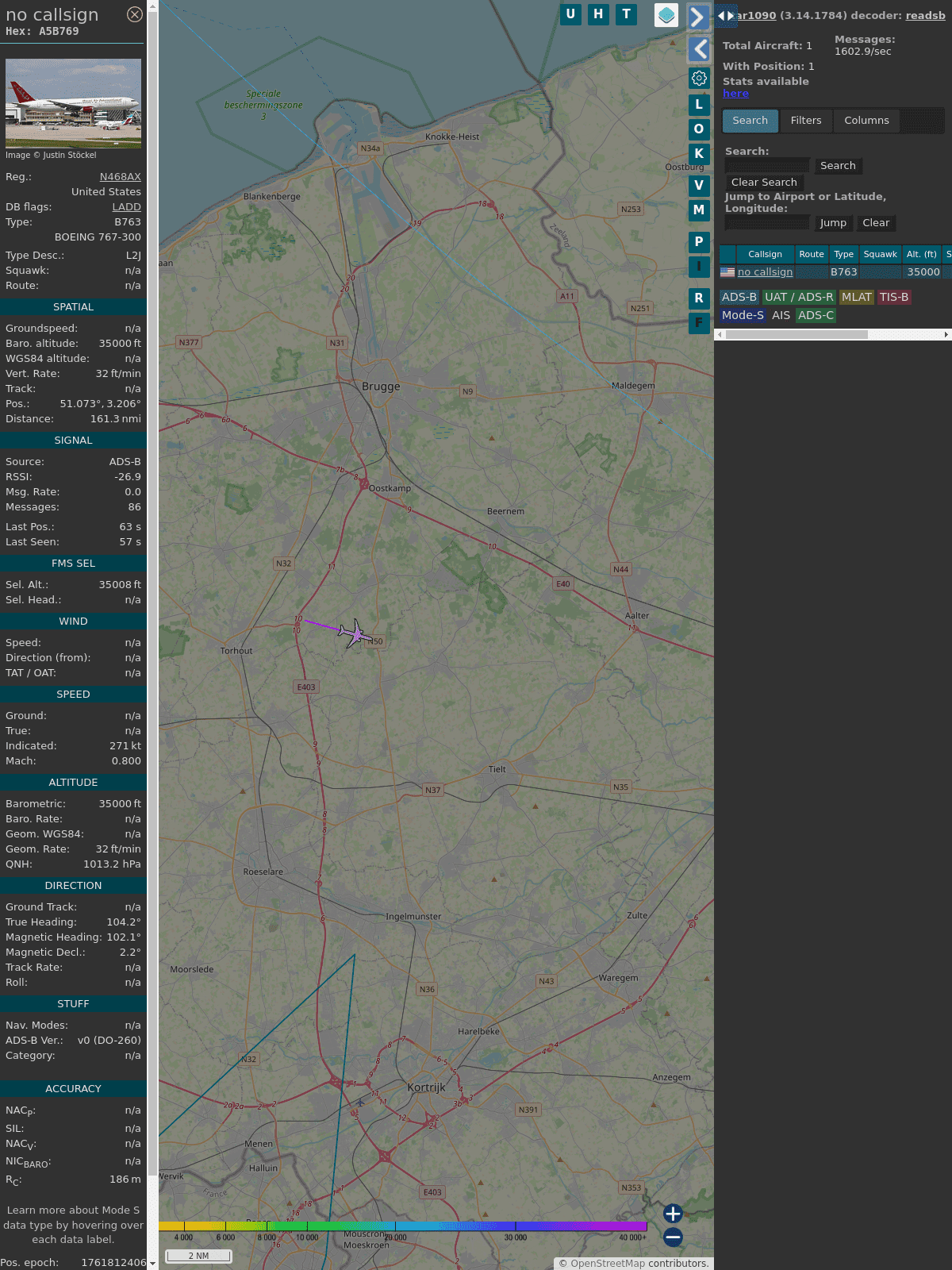
Task: Click the US flag in aircraft row
Action: coord(727,271)
